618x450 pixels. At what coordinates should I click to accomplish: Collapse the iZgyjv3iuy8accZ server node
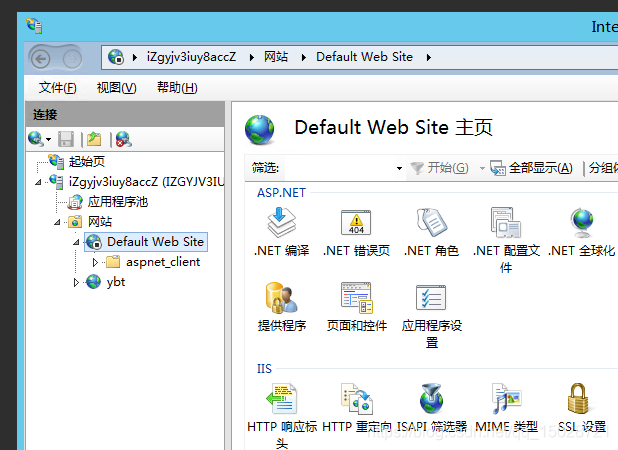38,182
